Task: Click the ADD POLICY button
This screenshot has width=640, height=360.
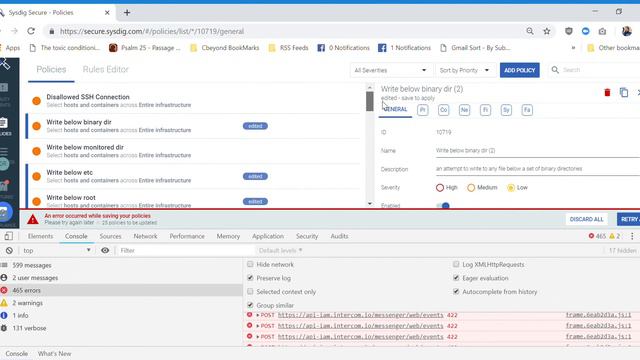Action: click(x=520, y=70)
